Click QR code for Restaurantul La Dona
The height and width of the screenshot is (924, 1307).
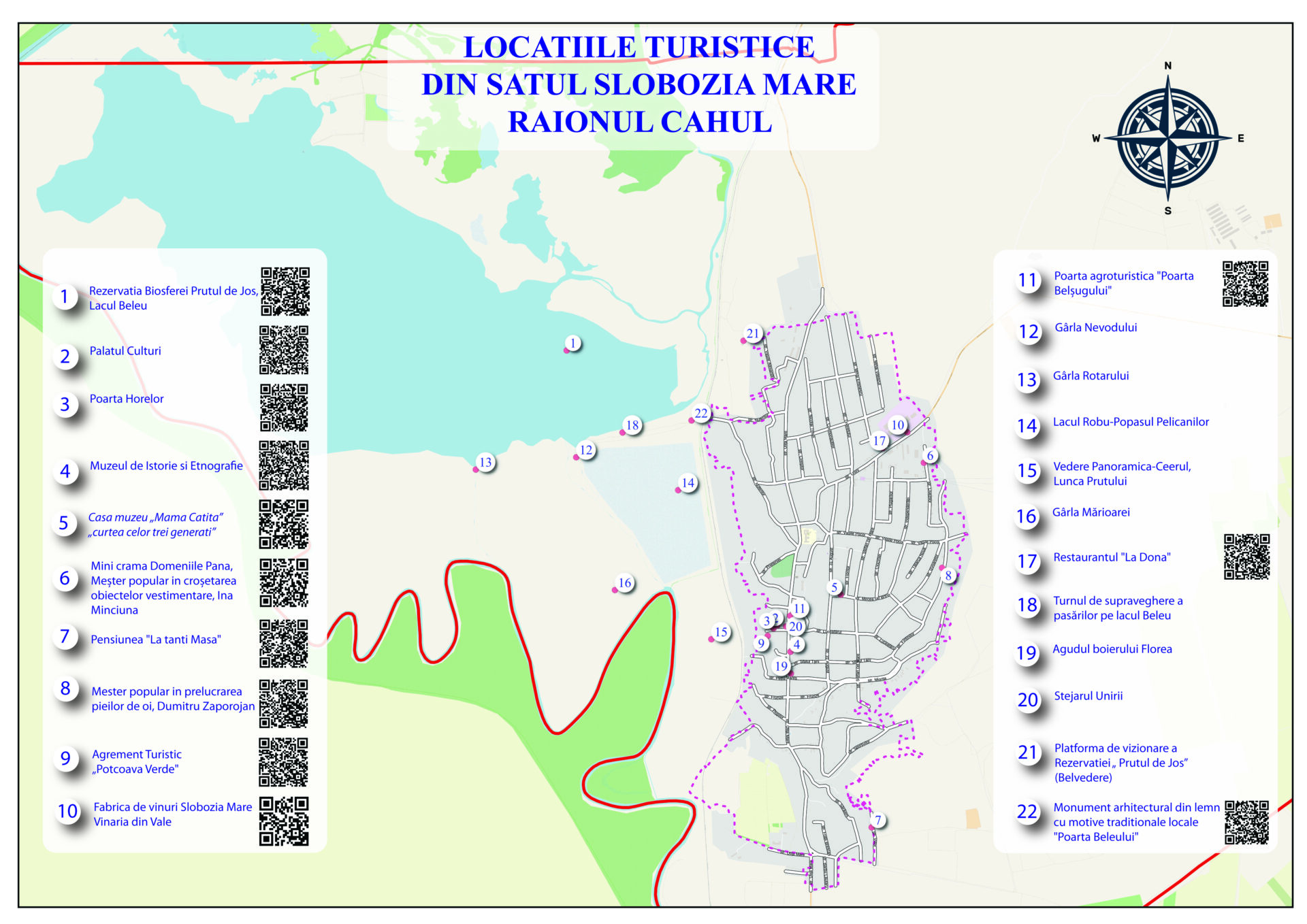pos(1246,557)
